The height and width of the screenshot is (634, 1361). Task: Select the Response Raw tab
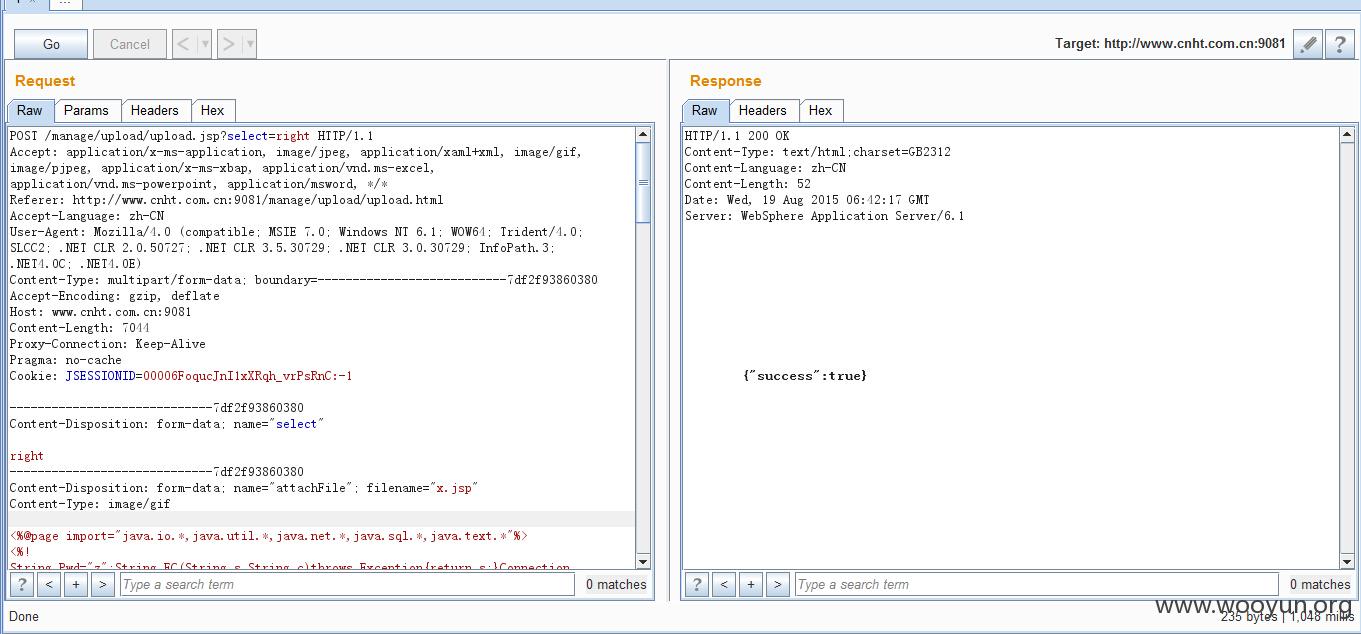tap(705, 110)
